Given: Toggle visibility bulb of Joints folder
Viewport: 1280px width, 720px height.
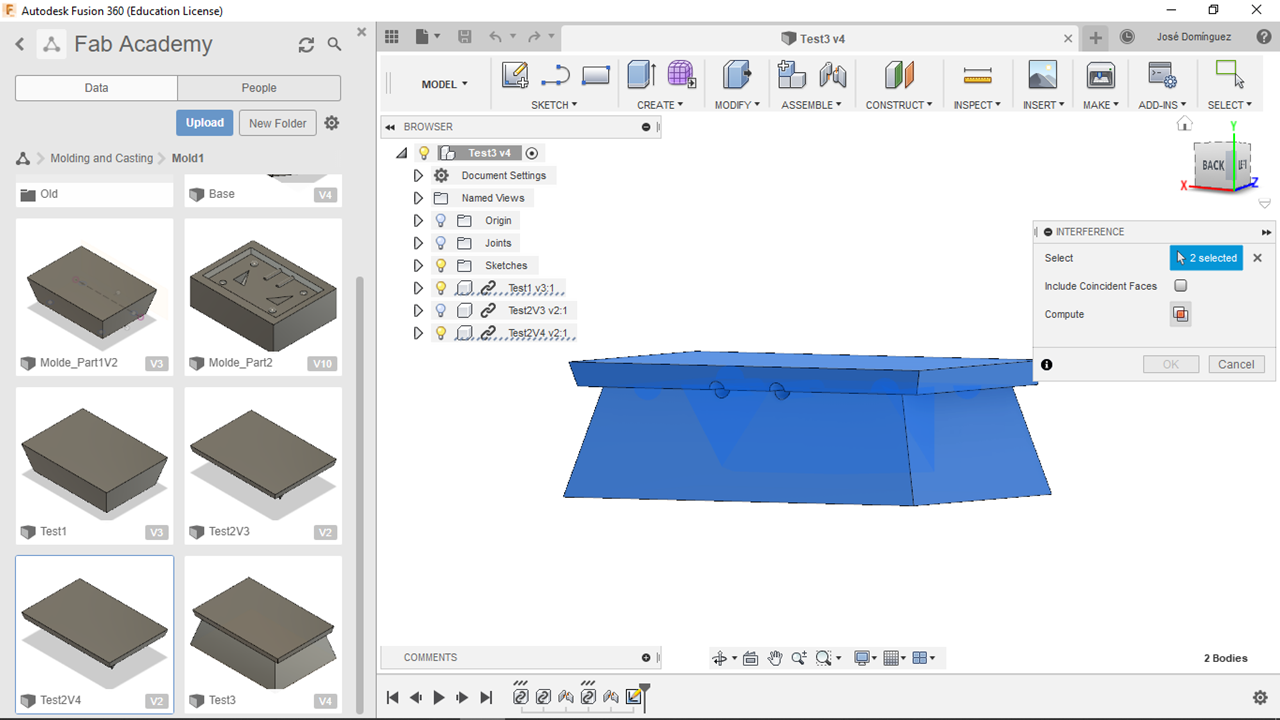Looking at the screenshot, I should coord(441,243).
